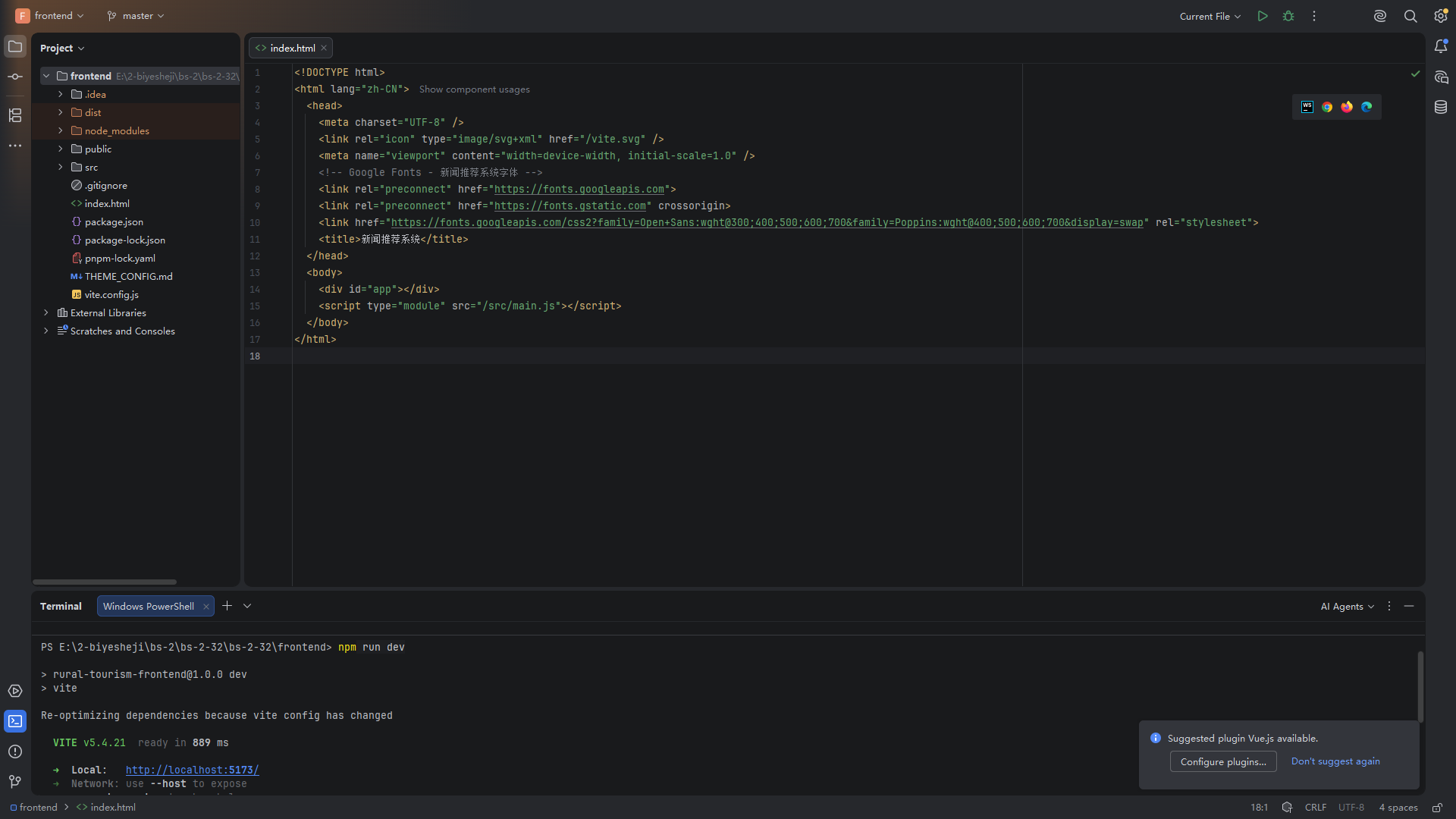Open the Commit tool window icon
This screenshot has height=819, width=1456.
[15, 77]
